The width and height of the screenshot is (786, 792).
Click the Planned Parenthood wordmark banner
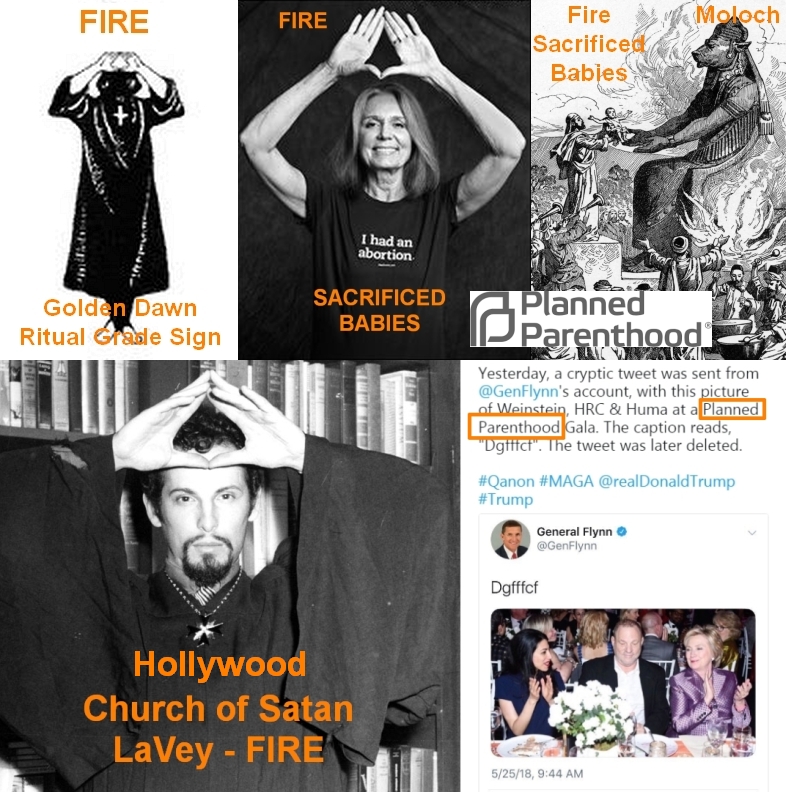click(591, 319)
